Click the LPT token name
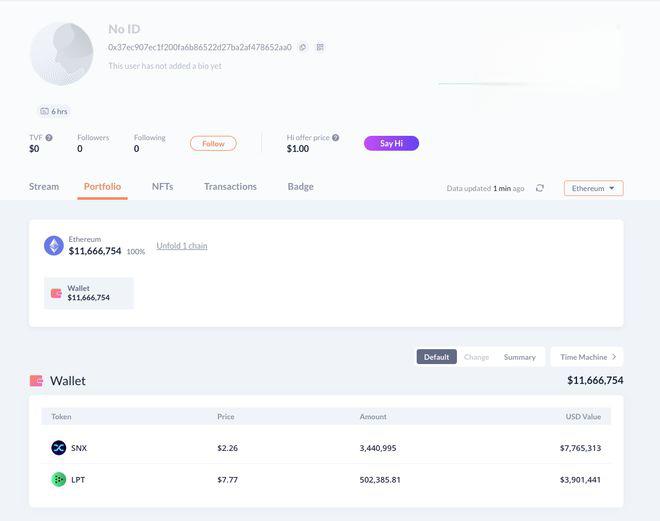 (78, 480)
